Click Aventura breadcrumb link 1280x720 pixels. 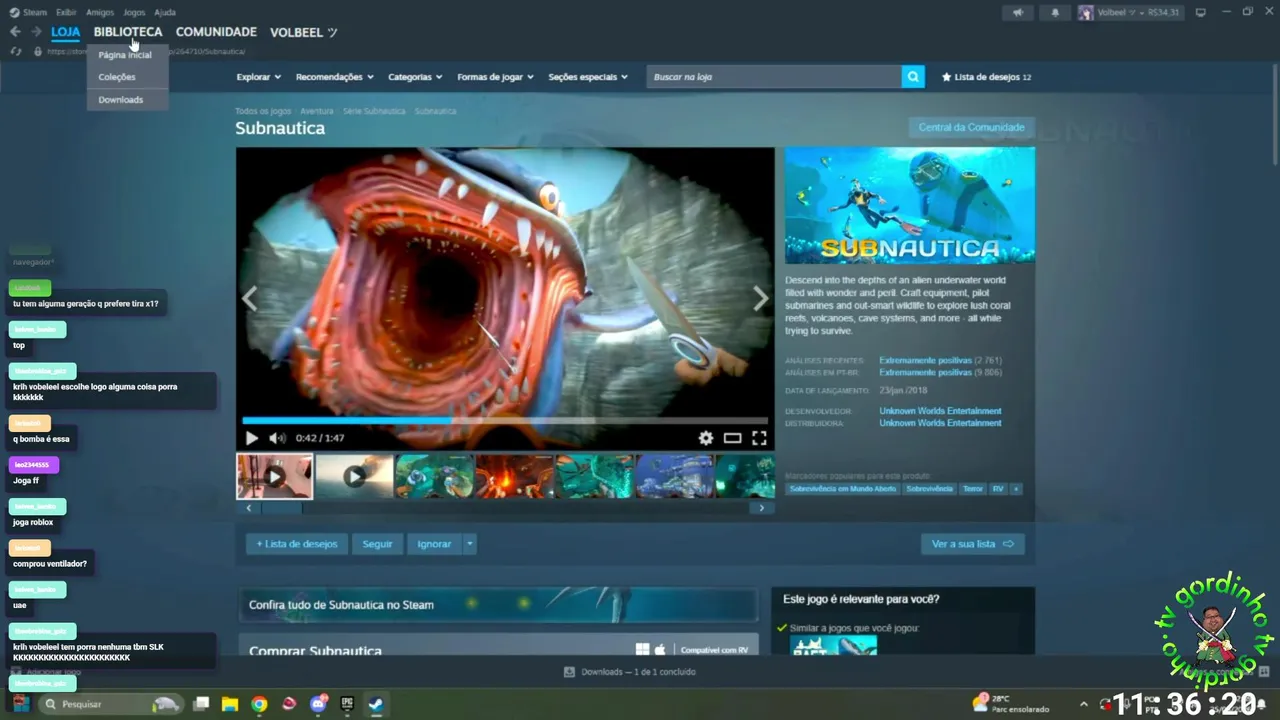(x=317, y=111)
